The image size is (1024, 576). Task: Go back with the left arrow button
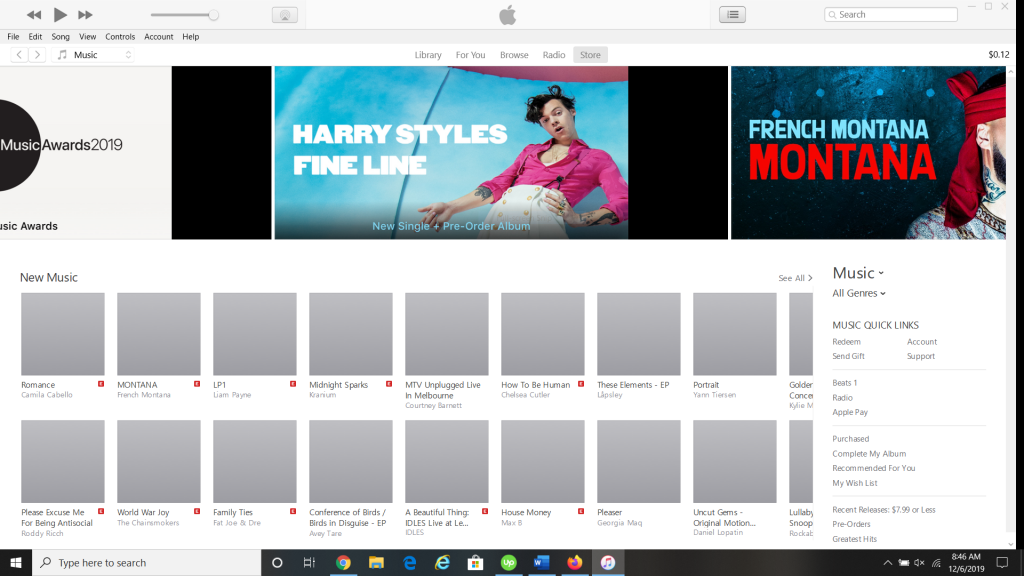[x=20, y=55]
